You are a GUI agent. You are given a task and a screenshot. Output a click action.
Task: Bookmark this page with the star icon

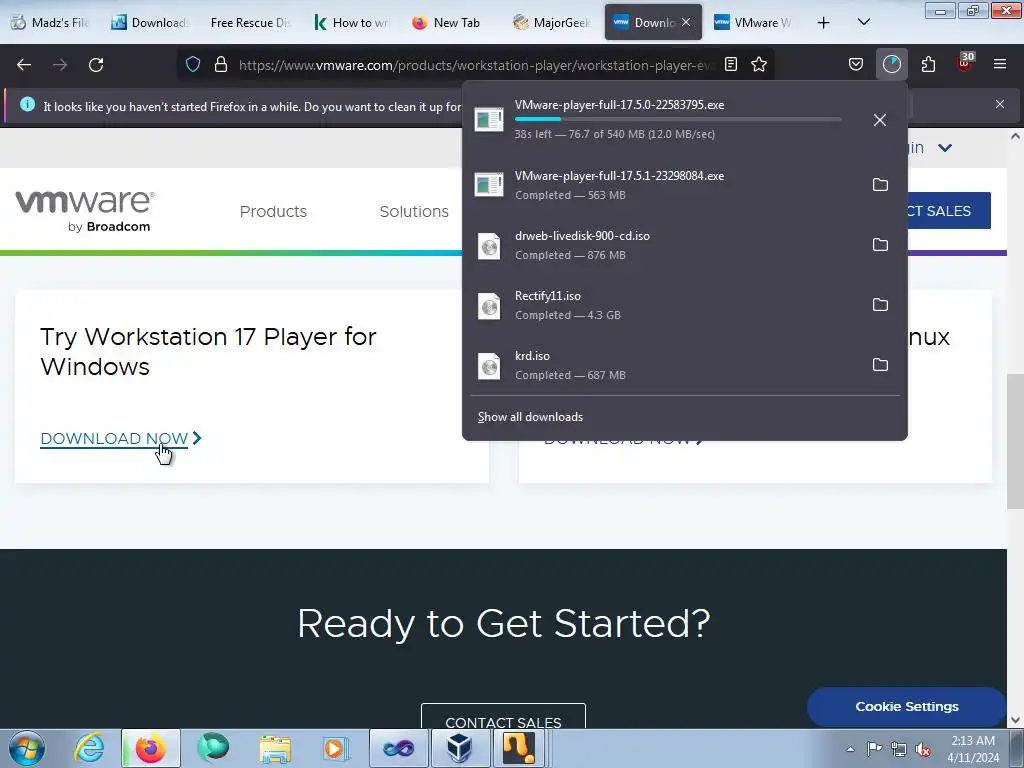coord(759,64)
